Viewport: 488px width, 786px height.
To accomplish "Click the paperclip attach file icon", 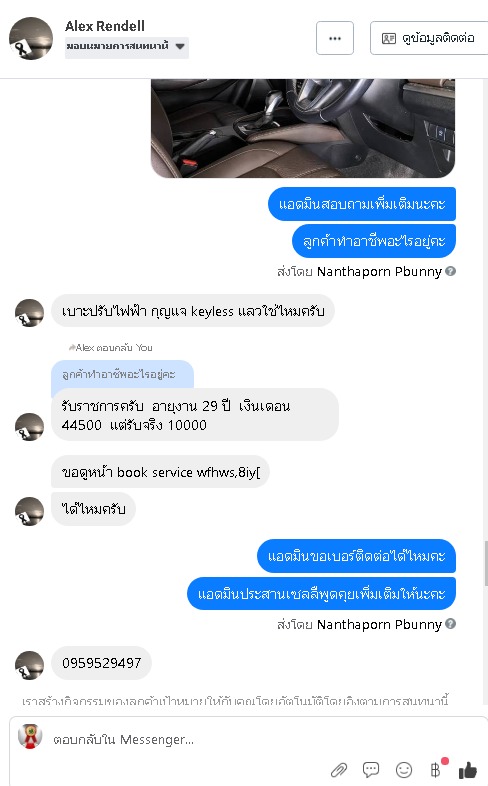I will tap(339, 769).
